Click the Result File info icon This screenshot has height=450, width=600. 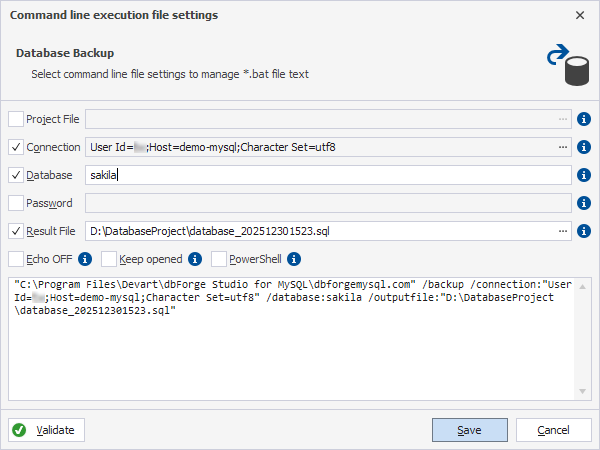click(x=584, y=231)
